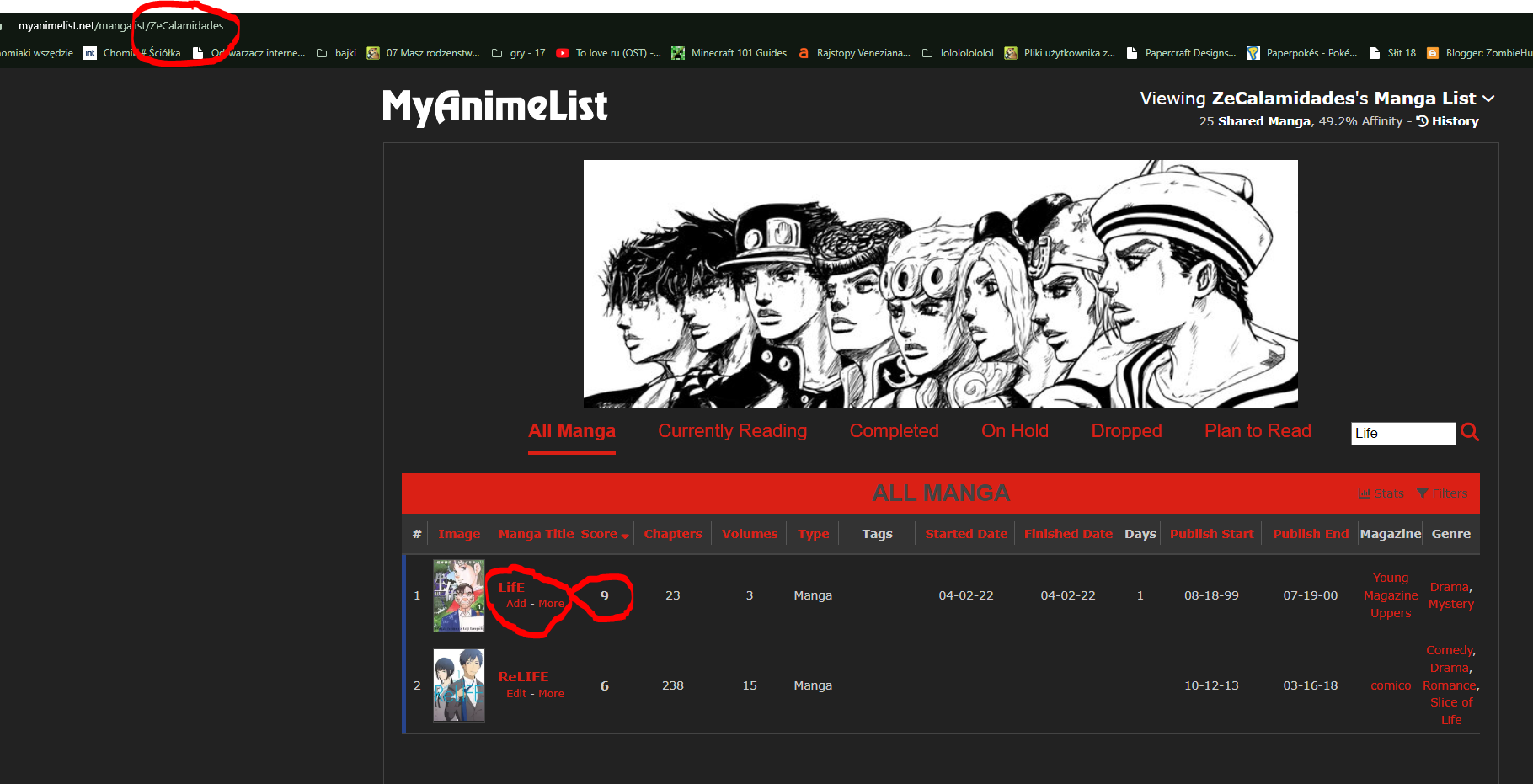Click Add under the LifE entry
Viewport: 1533px width, 784px height.
tap(515, 604)
